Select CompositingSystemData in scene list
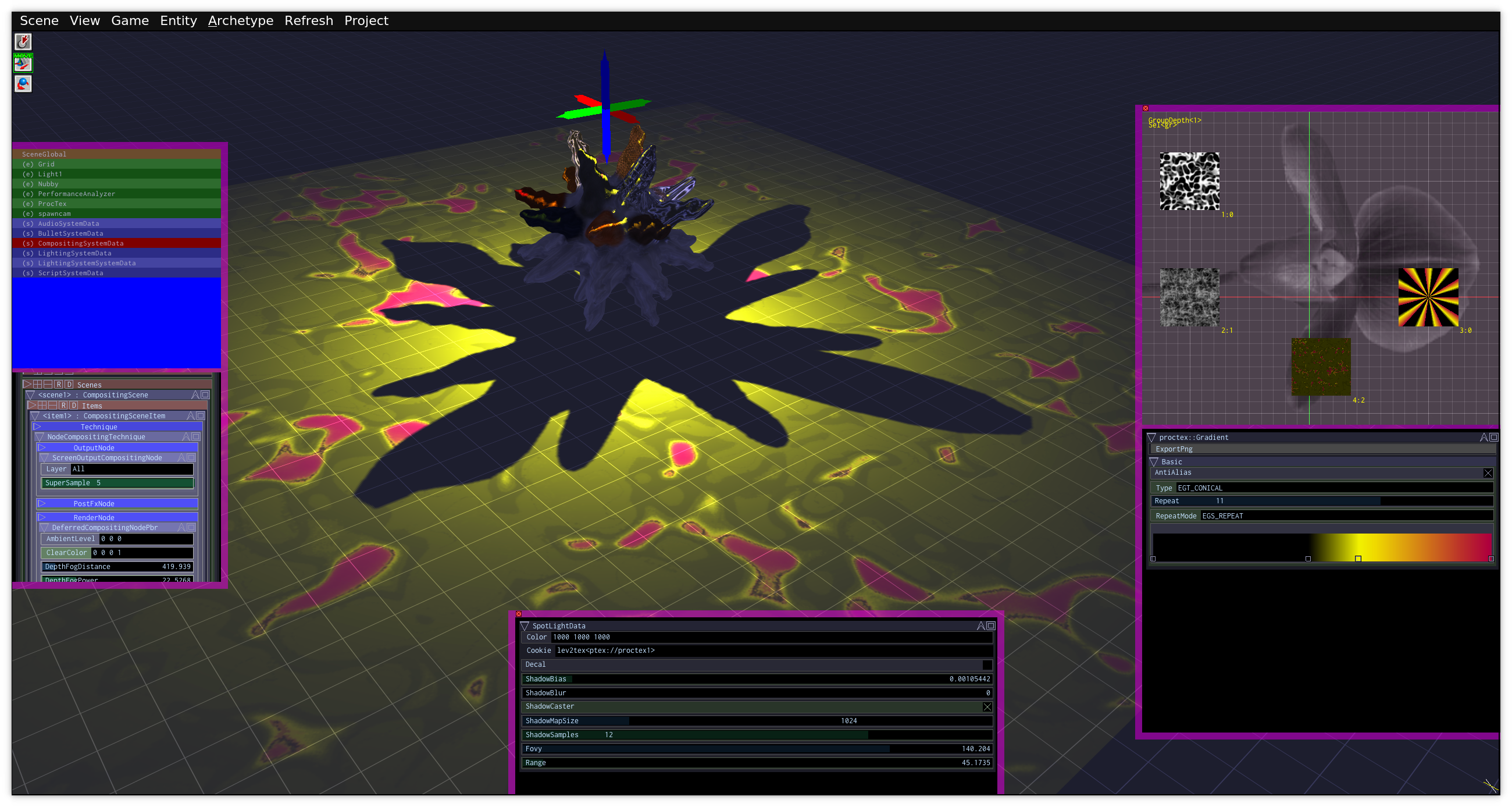Screen dimensions: 1512x807 tap(80, 243)
